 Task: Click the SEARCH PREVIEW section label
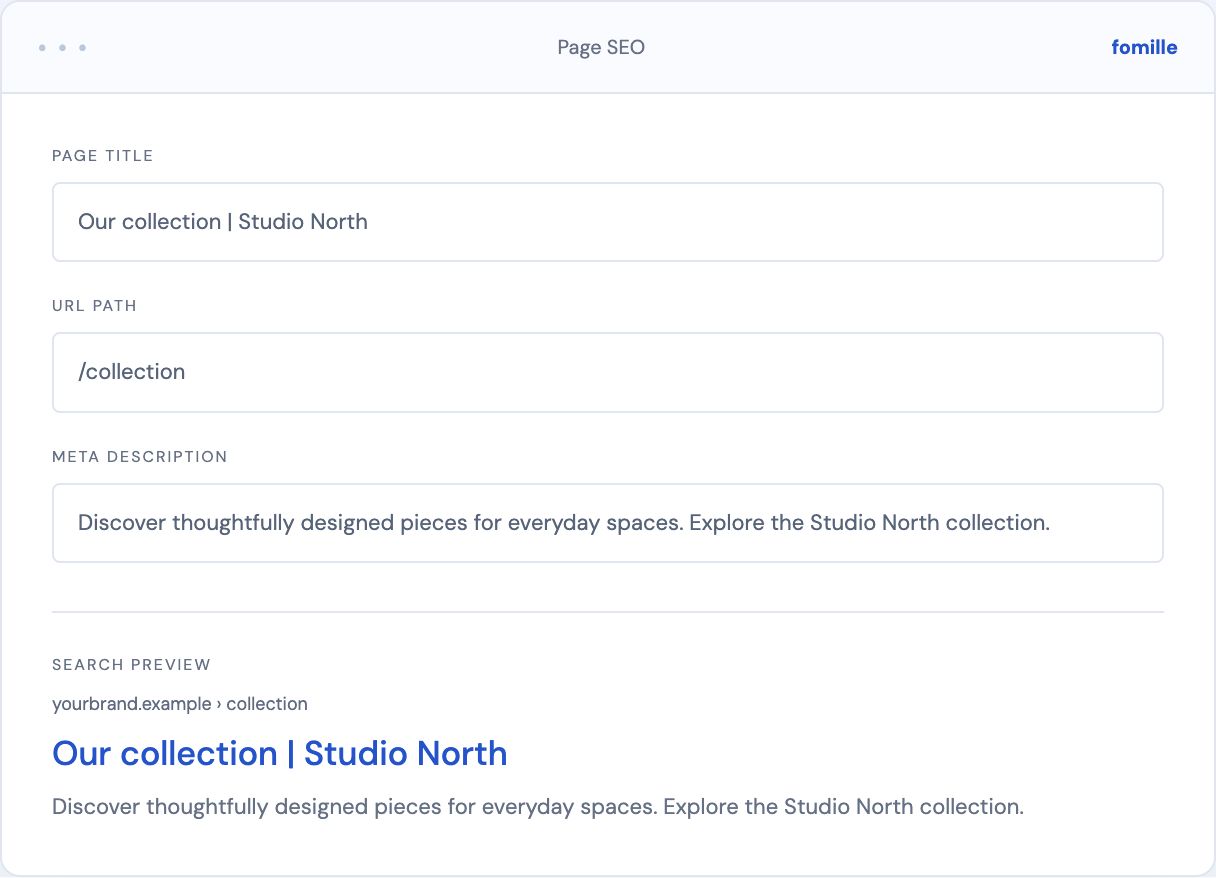(131, 665)
